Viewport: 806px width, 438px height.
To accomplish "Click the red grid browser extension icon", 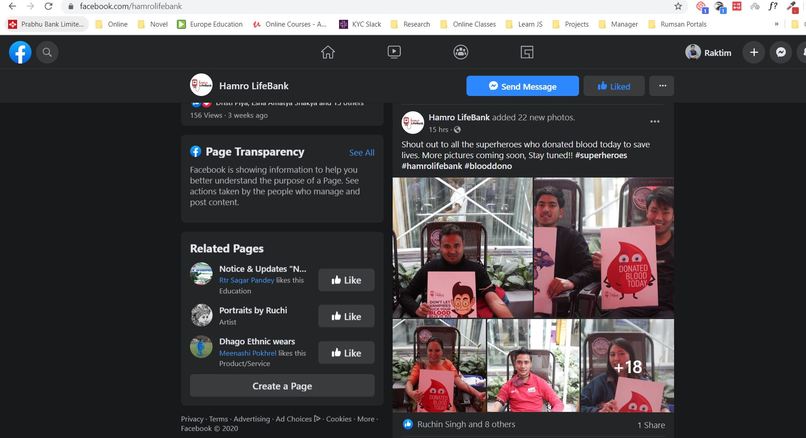I will coord(737,6).
